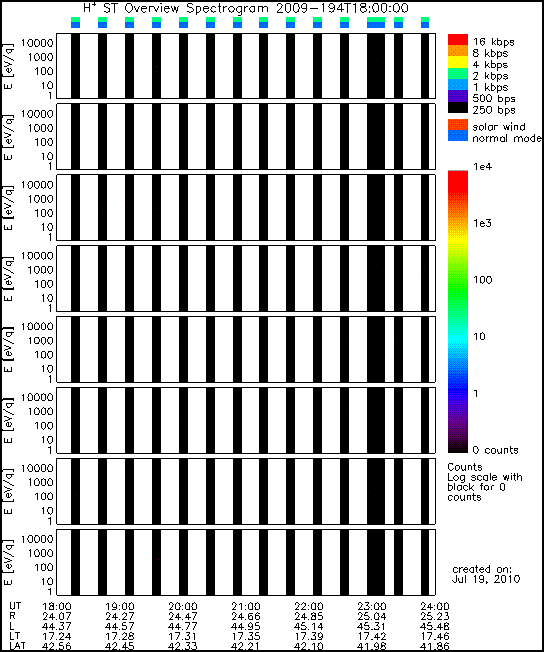Image resolution: width=544 pixels, height=652 pixels.
Task: Click the "created on: Jul 19, 2010" text
Action: [486, 574]
